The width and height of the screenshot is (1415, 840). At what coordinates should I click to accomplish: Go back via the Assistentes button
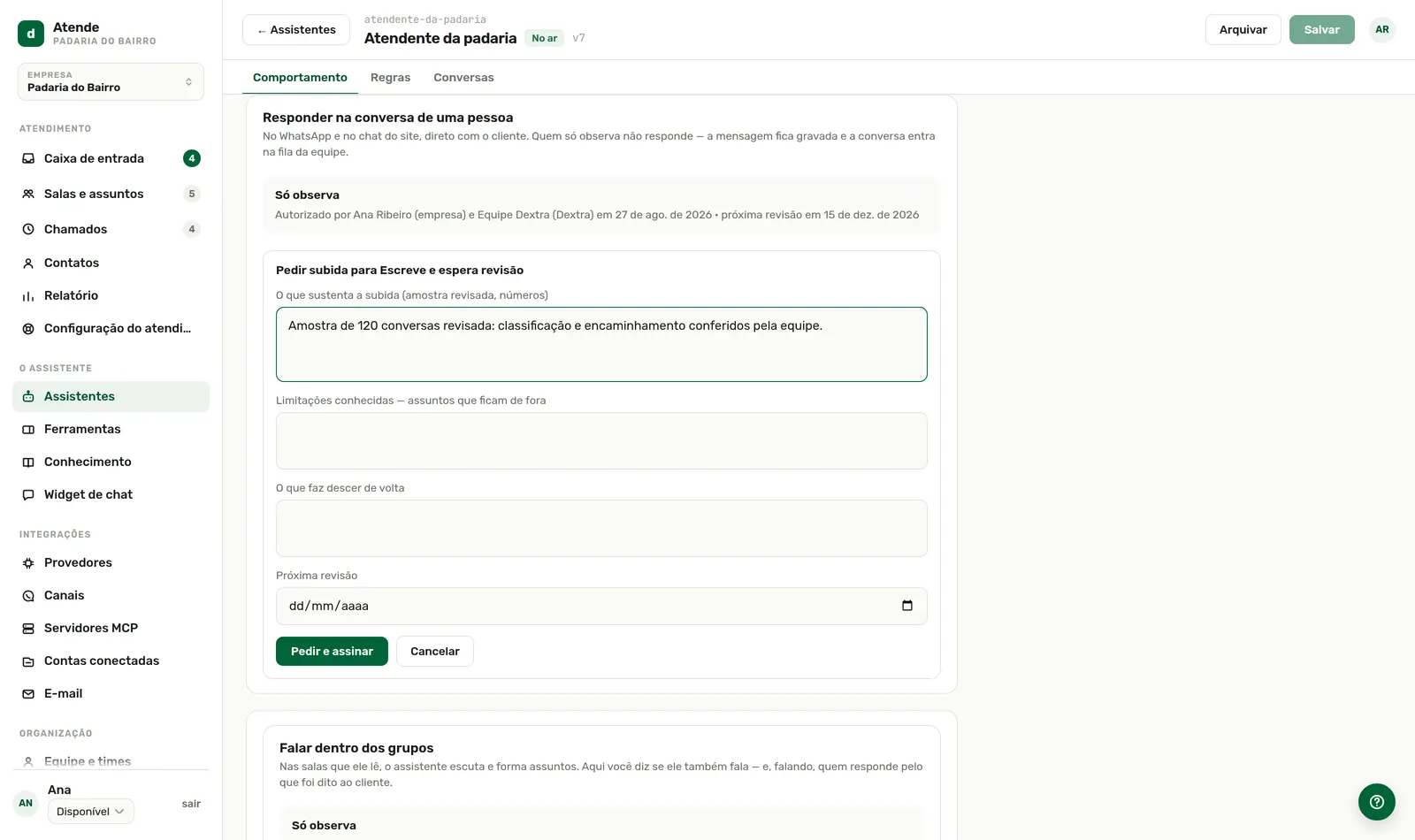(296, 30)
